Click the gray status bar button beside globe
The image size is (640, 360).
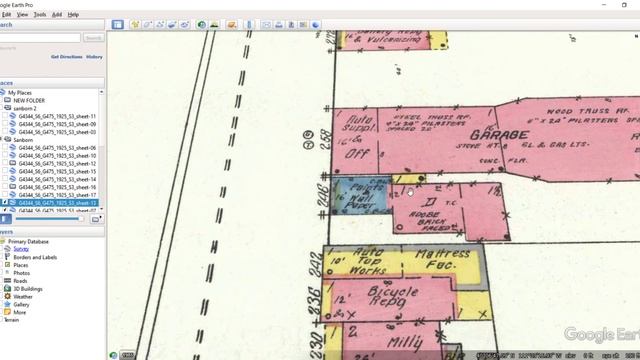coord(127,356)
